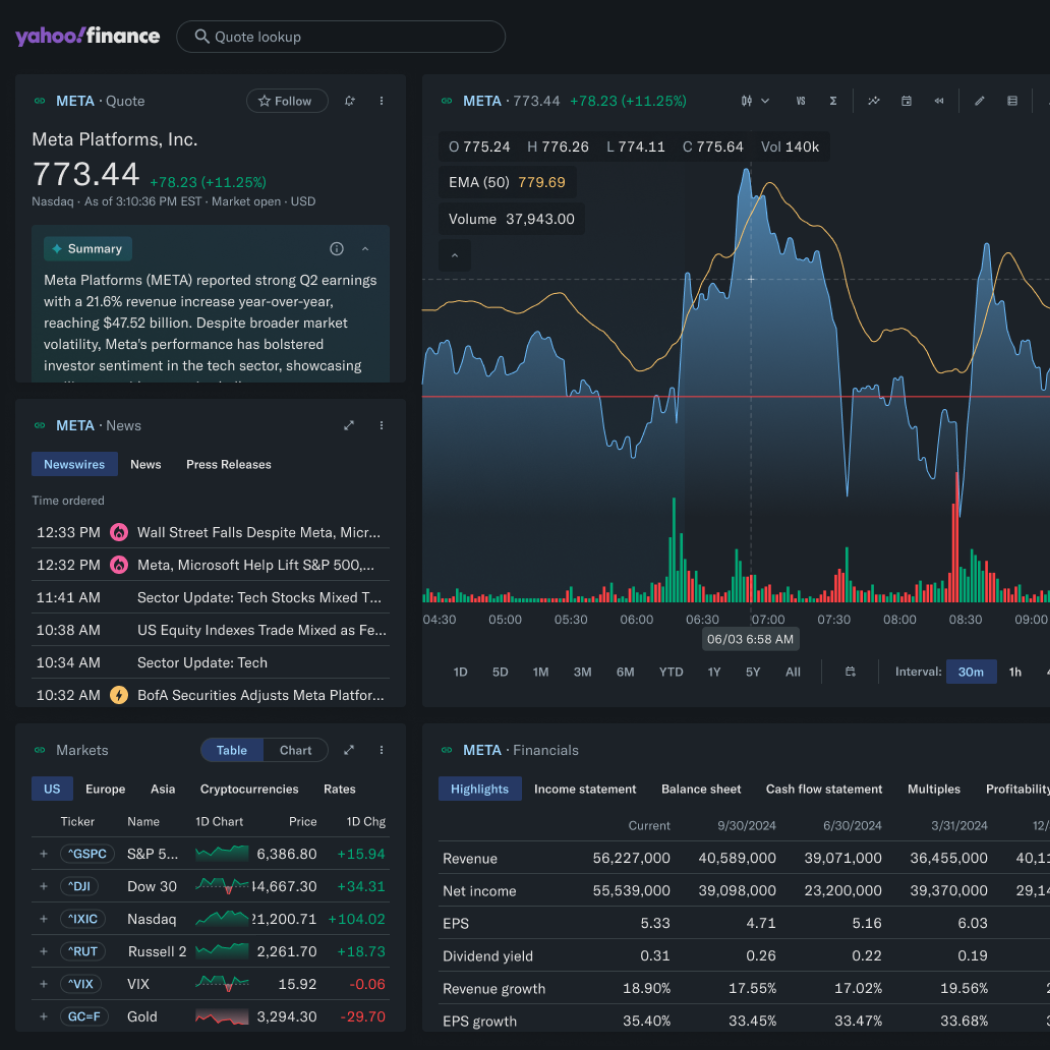Open the candlestick chart type icon
1050x1050 pixels.
746,101
